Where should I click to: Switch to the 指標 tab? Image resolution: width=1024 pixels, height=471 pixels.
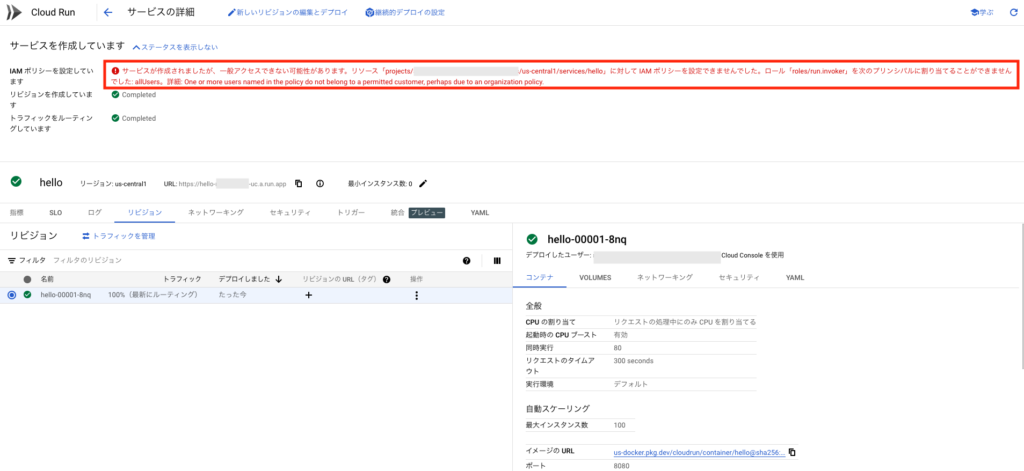click(17, 213)
